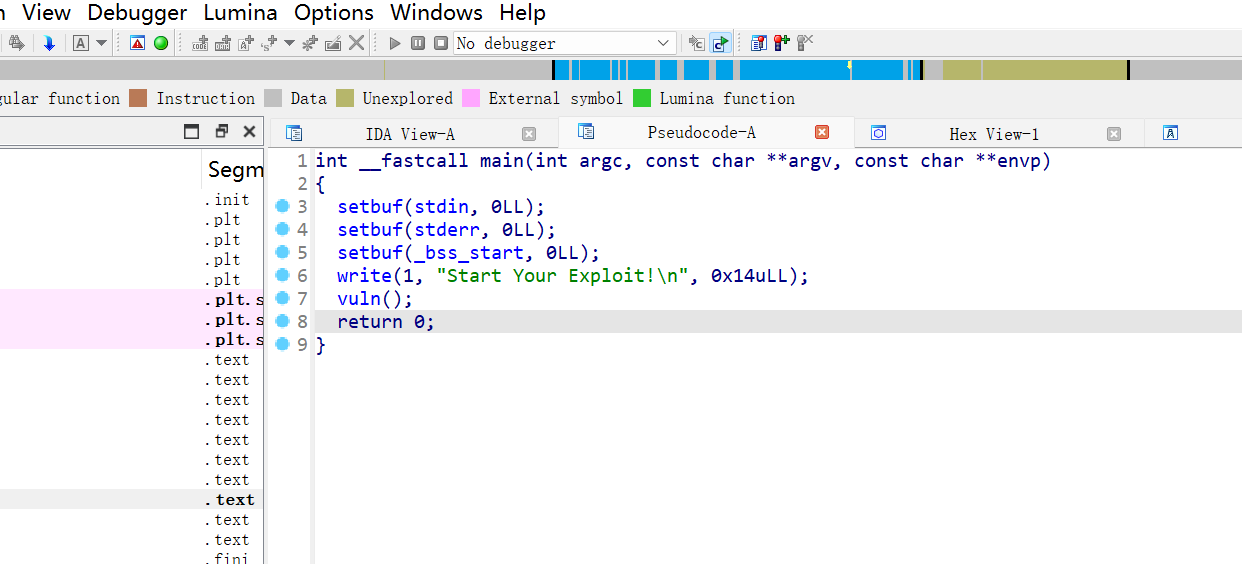Toggle breakpoint dot on line 6 write call
Image resolution: width=1242 pixels, height=564 pixels.
(282, 275)
